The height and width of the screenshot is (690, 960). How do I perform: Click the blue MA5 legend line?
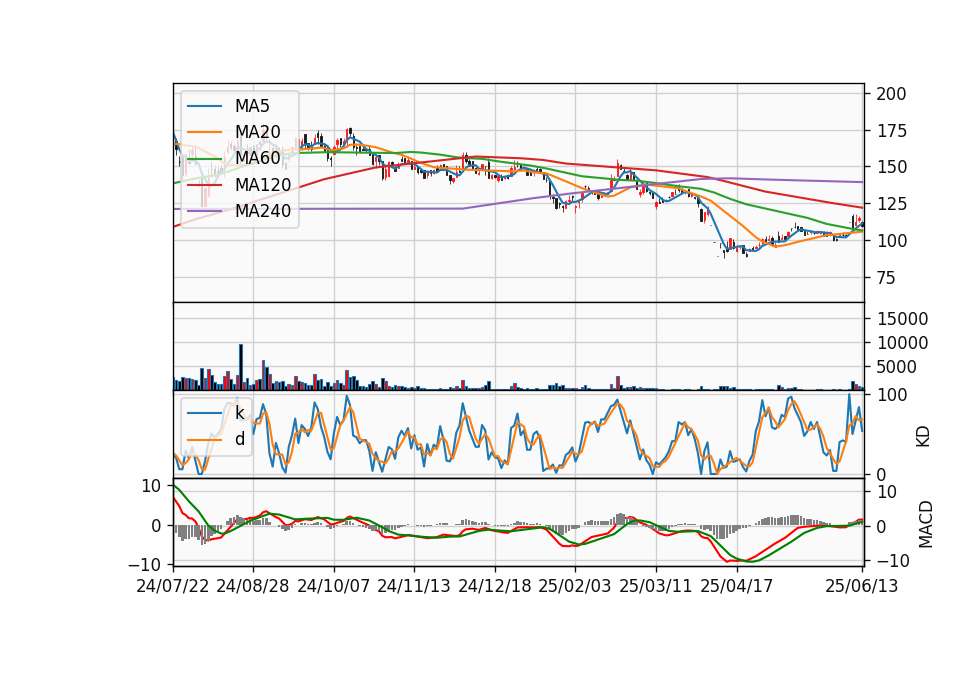point(204,107)
